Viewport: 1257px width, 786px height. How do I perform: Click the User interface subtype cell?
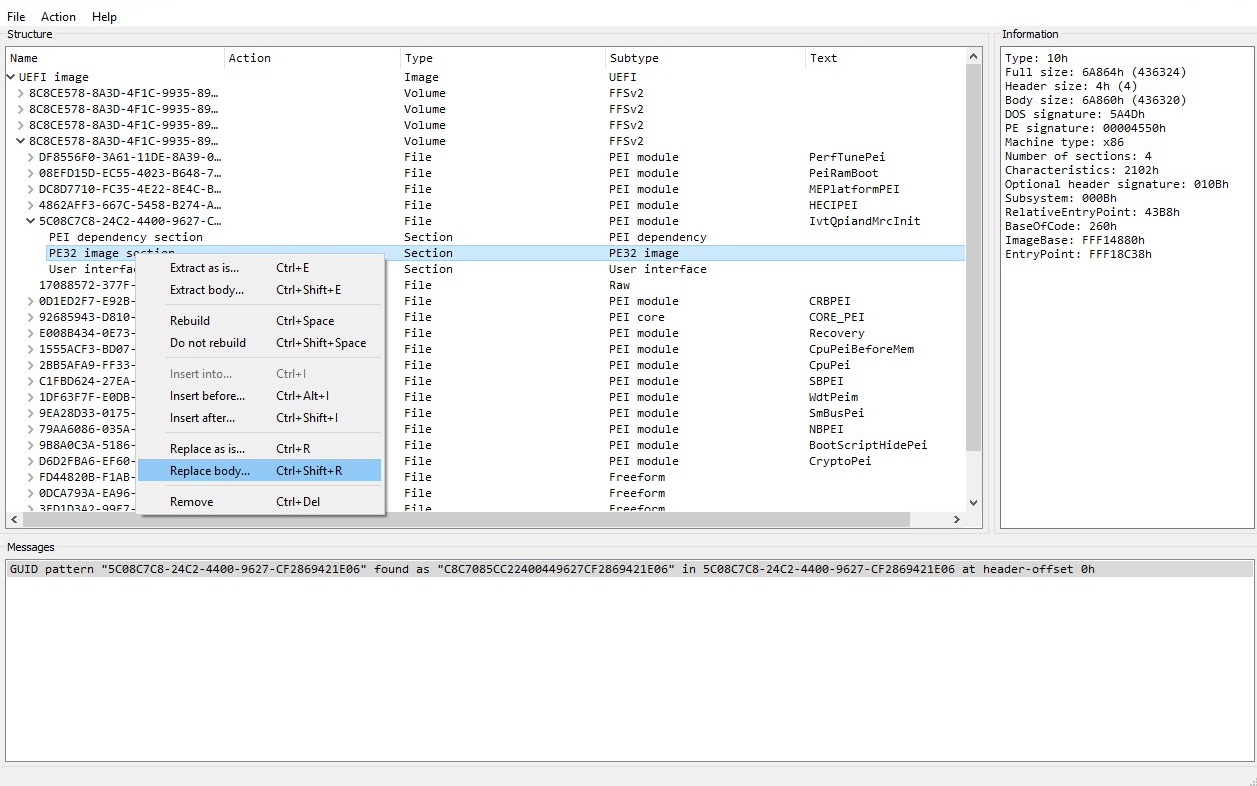coord(658,269)
